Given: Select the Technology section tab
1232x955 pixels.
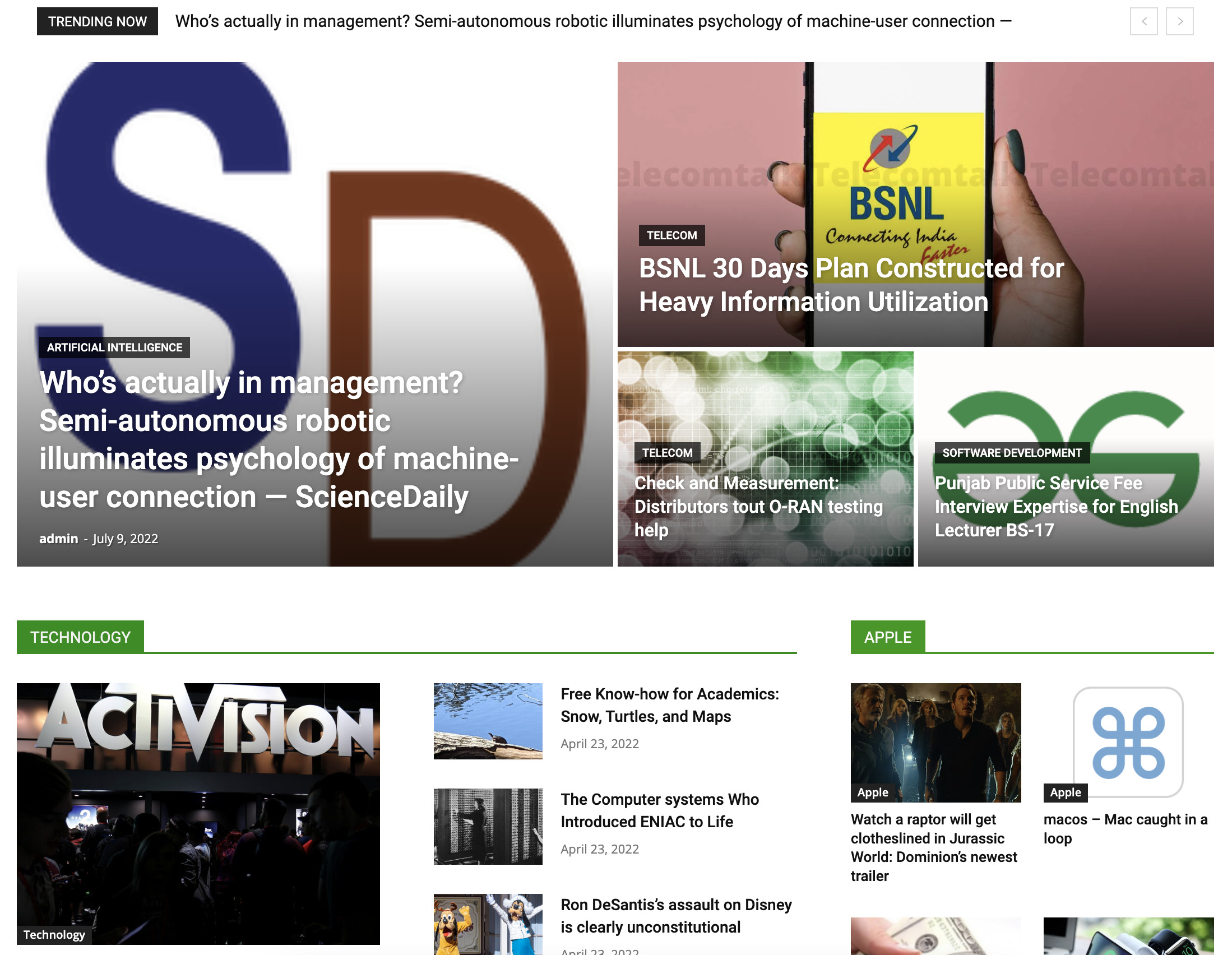Looking at the screenshot, I should tap(80, 637).
